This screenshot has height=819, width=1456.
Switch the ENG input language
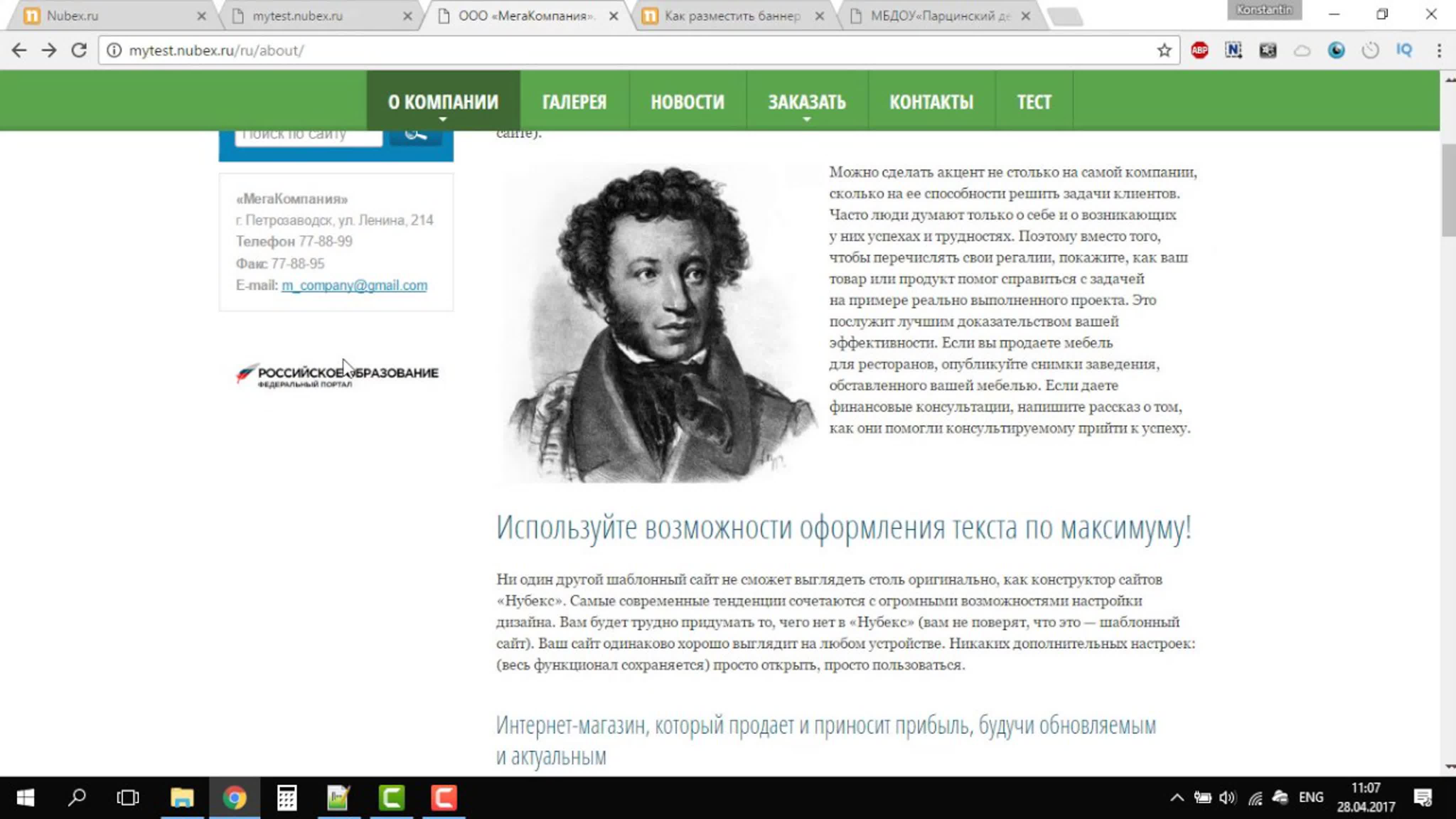(1311, 798)
